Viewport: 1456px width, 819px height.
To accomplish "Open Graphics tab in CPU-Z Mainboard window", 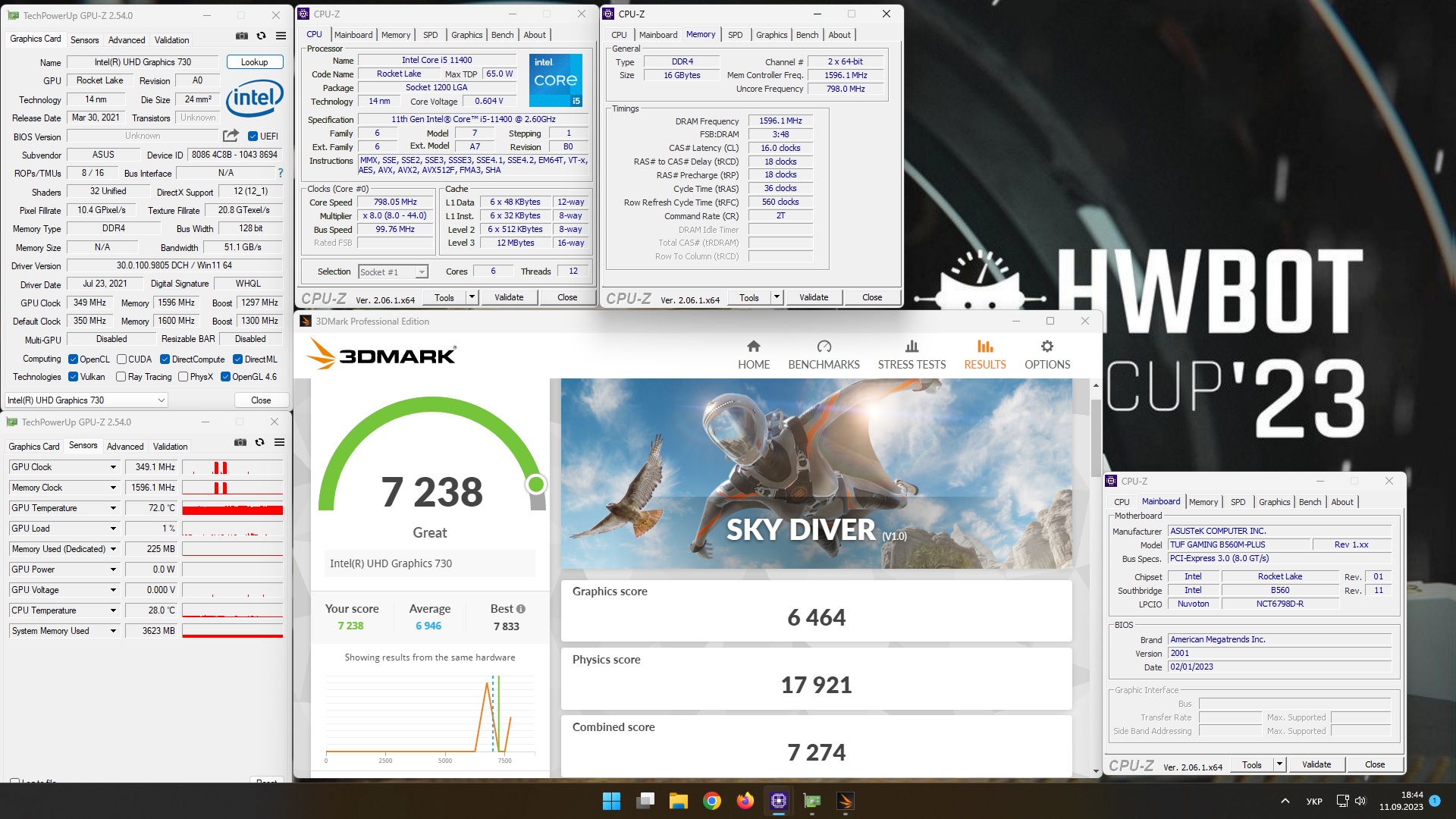I will pyautogui.click(x=1274, y=502).
